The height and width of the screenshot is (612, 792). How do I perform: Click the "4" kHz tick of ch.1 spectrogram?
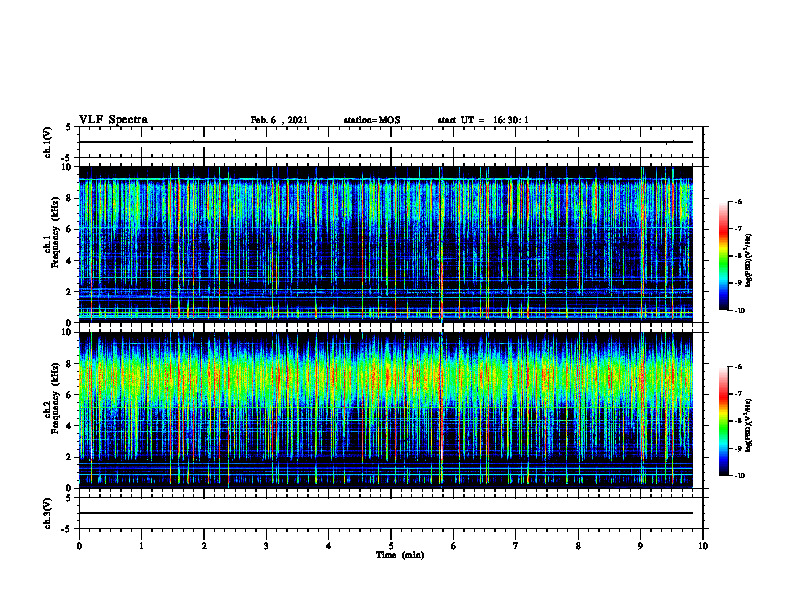[x=69, y=261]
